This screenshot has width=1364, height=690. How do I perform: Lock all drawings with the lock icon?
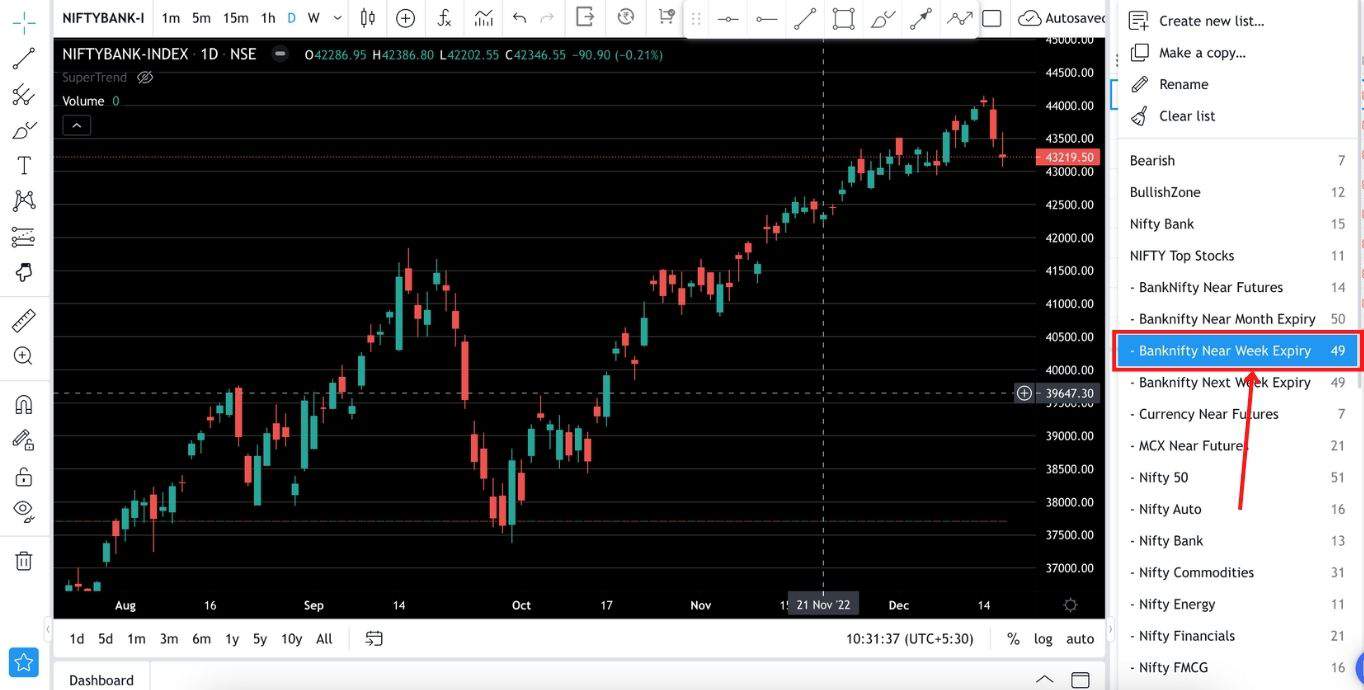[x=24, y=475]
